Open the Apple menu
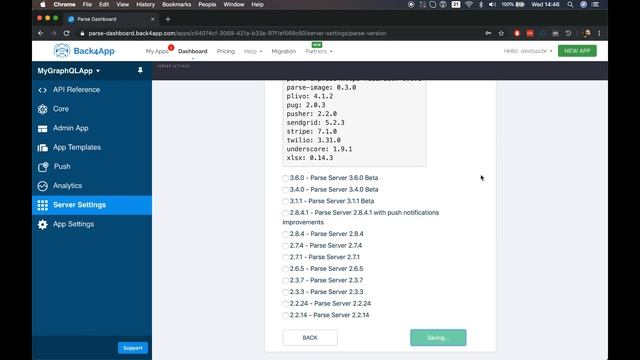 [x=42, y=4]
